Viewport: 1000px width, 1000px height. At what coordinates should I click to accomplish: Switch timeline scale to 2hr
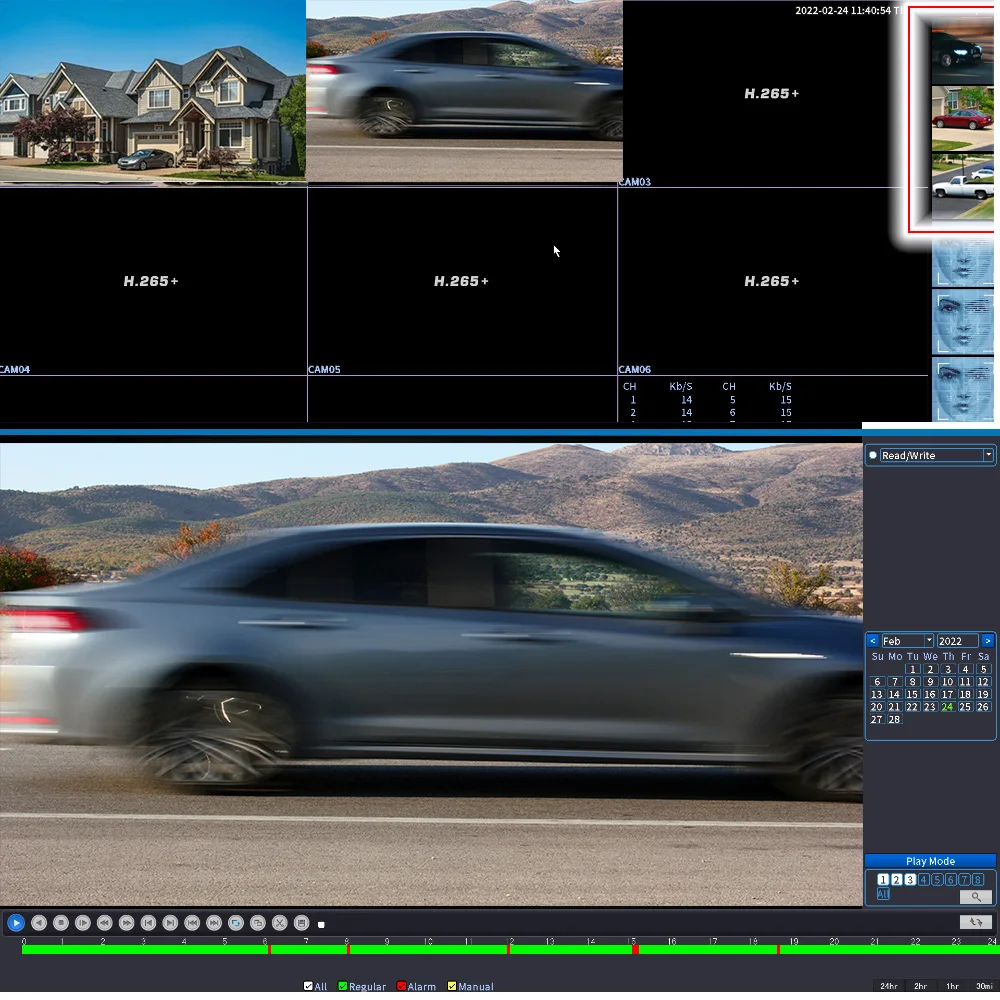tap(920, 986)
